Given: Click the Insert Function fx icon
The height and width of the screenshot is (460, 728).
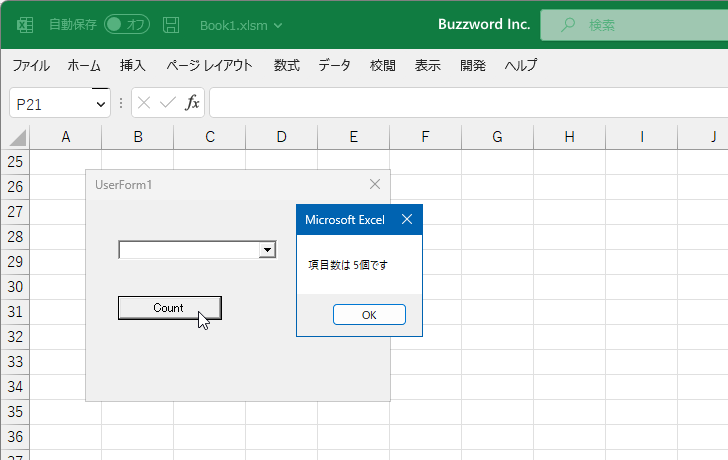Looking at the screenshot, I should pyautogui.click(x=192, y=103).
